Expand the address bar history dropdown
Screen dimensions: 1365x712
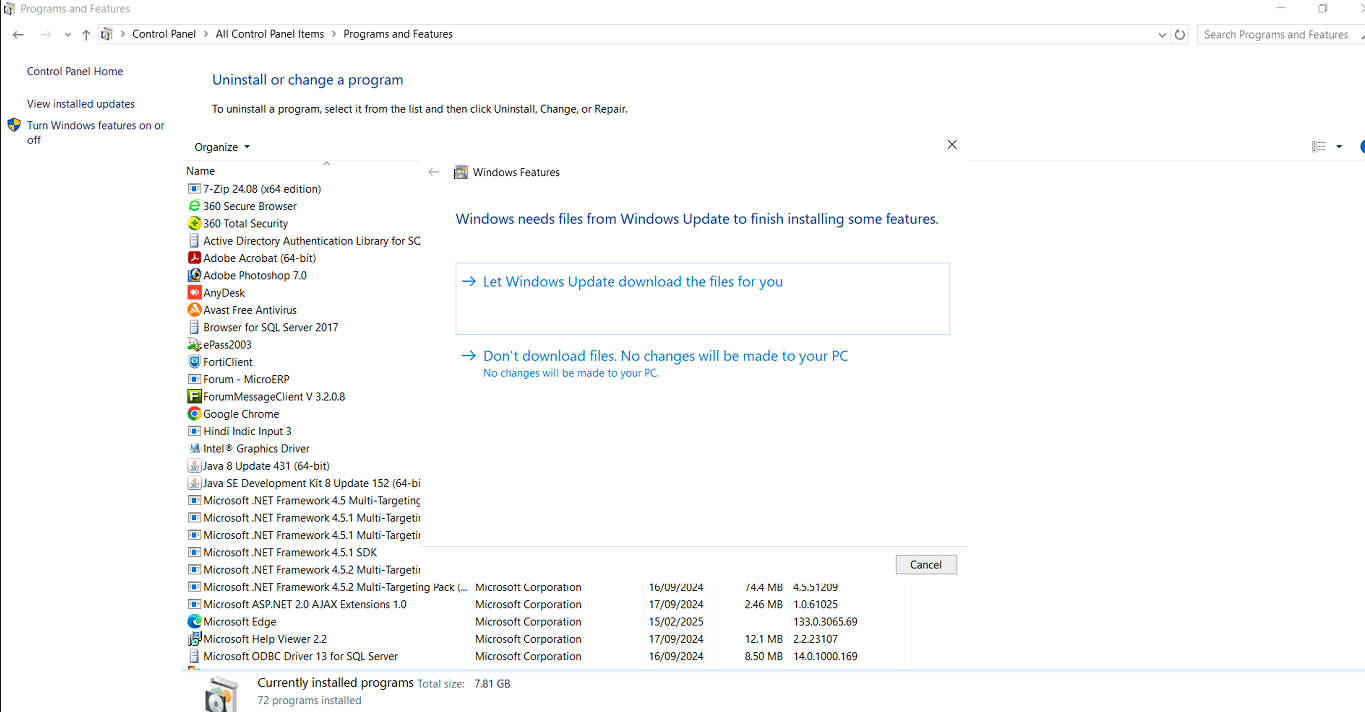[x=1161, y=34]
